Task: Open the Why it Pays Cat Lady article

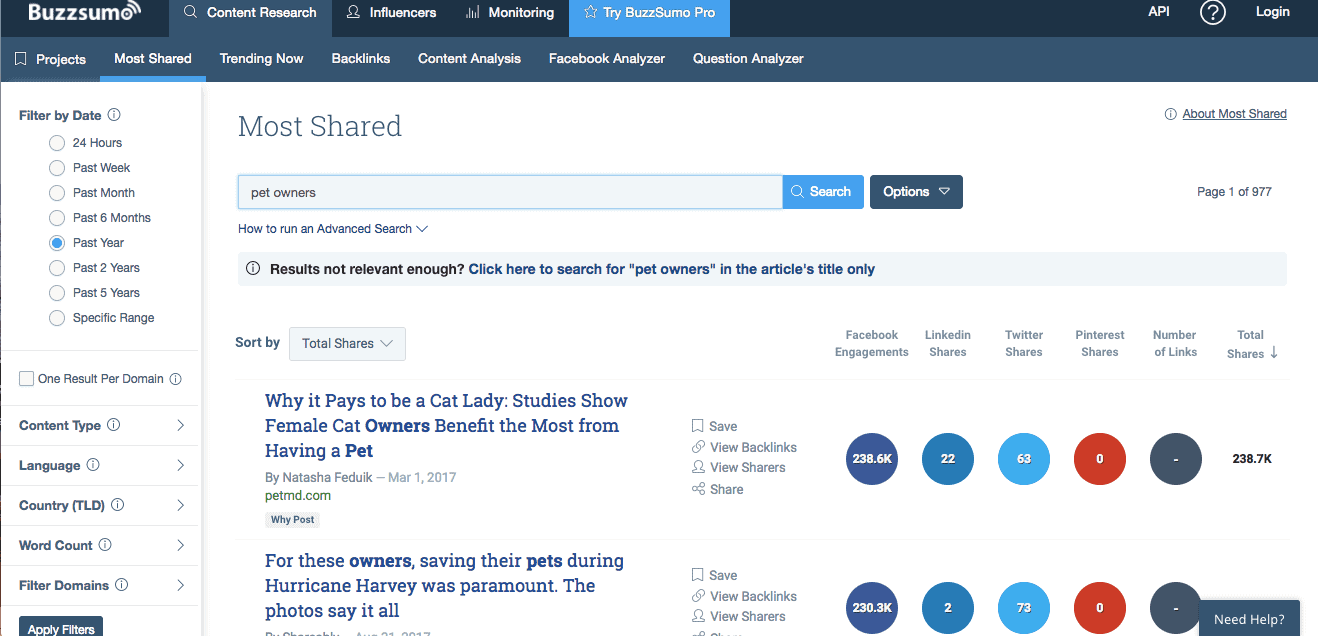Action: tap(446, 425)
